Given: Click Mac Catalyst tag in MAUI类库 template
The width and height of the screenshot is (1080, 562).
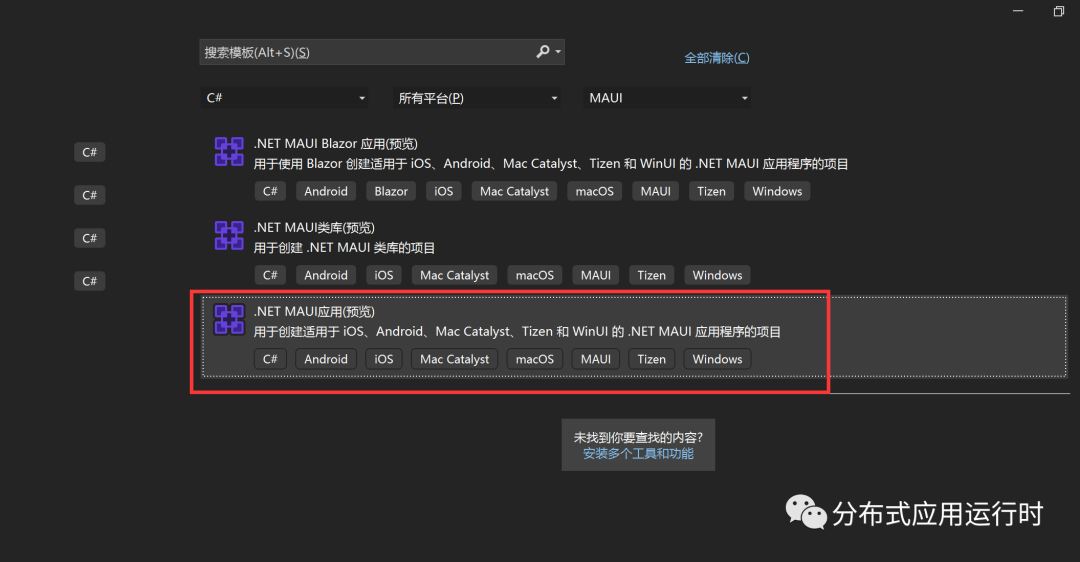Looking at the screenshot, I should click(455, 275).
